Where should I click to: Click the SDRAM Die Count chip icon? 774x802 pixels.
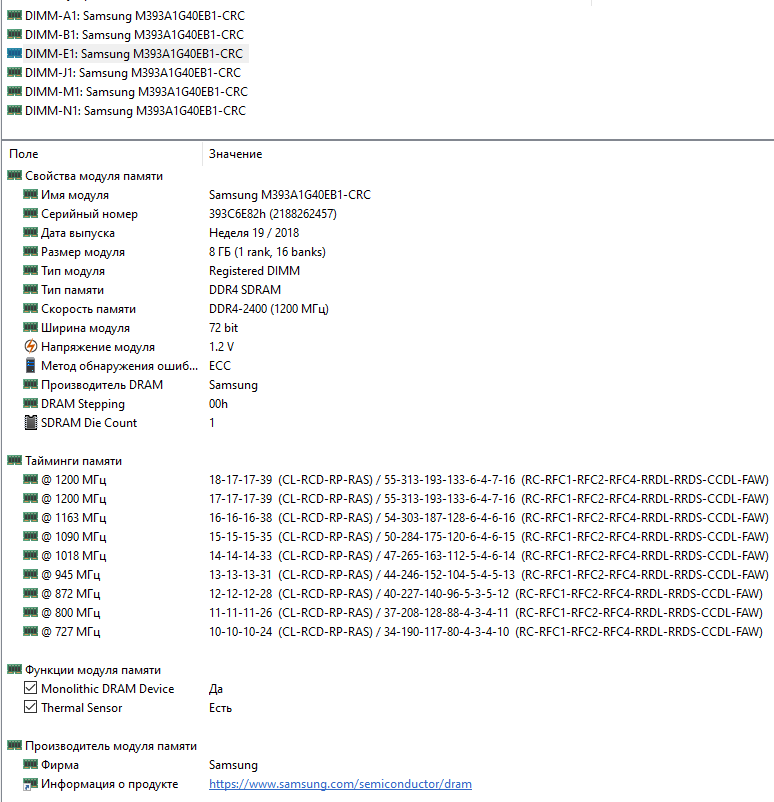click(x=31, y=422)
